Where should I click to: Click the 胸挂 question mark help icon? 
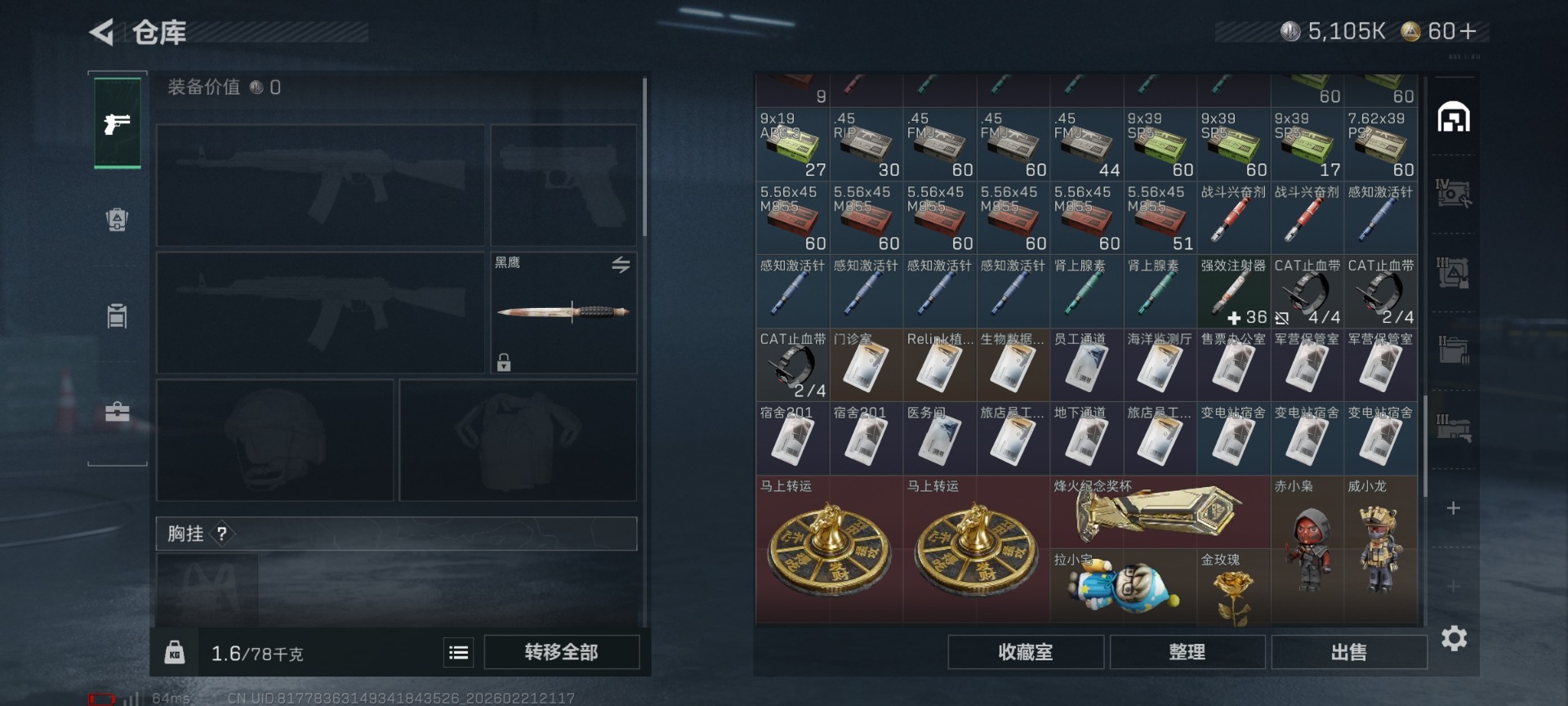(221, 534)
